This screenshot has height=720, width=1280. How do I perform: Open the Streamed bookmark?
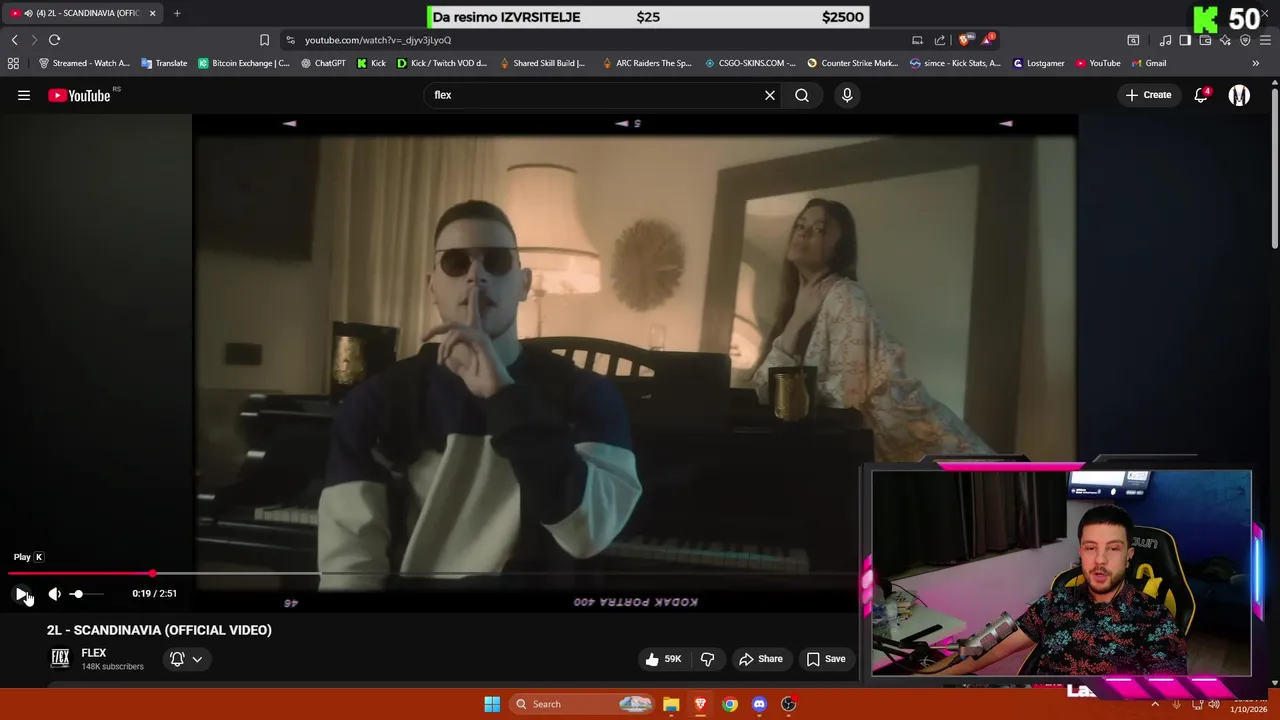(84, 63)
